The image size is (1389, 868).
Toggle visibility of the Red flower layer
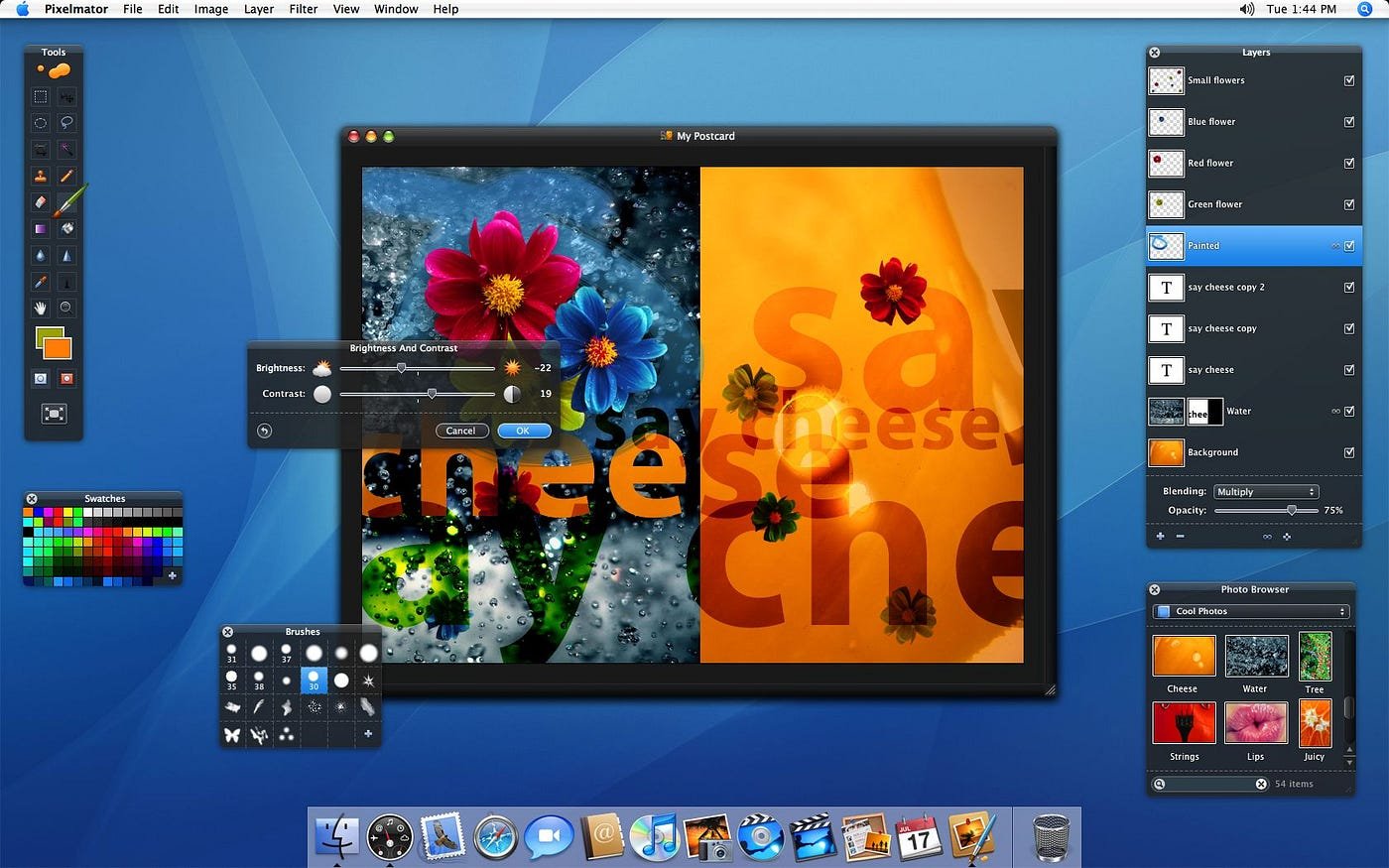coord(1349,163)
